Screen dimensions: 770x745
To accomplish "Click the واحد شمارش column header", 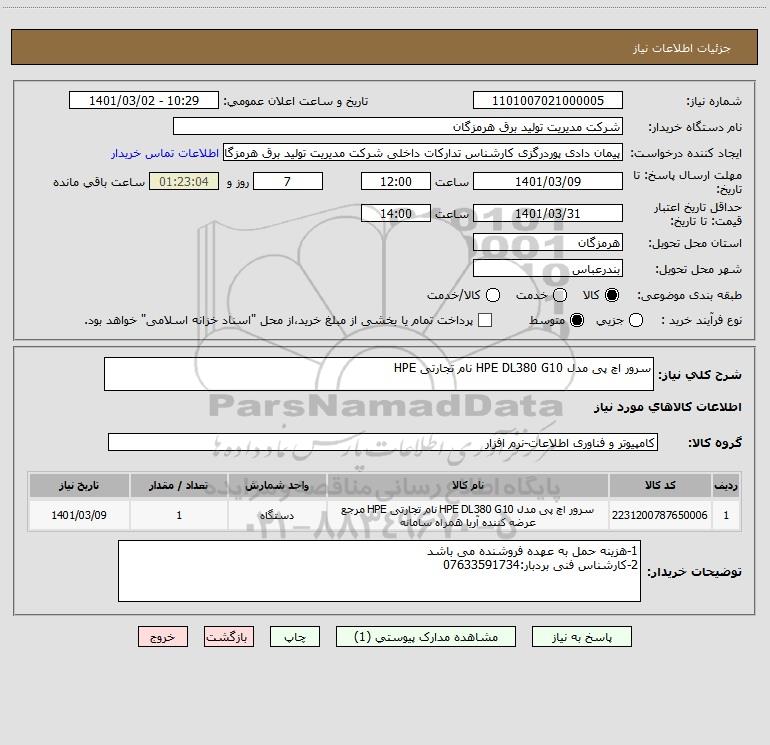I will [x=277, y=485].
